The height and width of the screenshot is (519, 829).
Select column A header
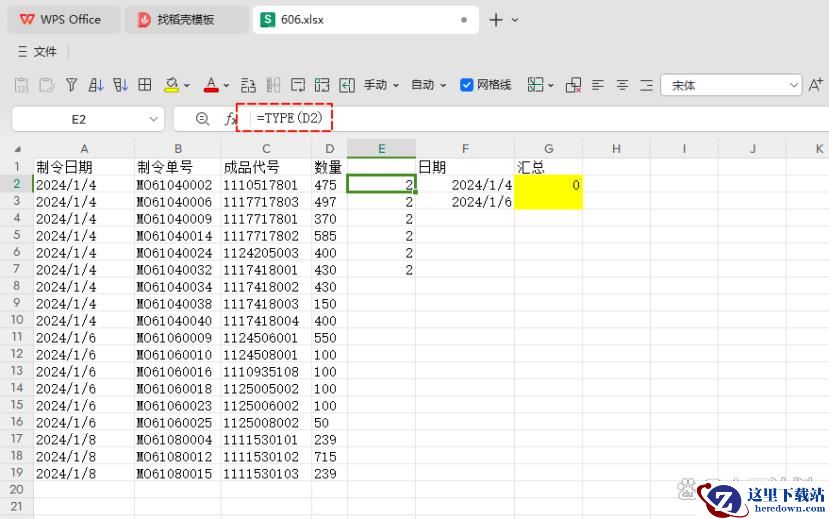84,149
